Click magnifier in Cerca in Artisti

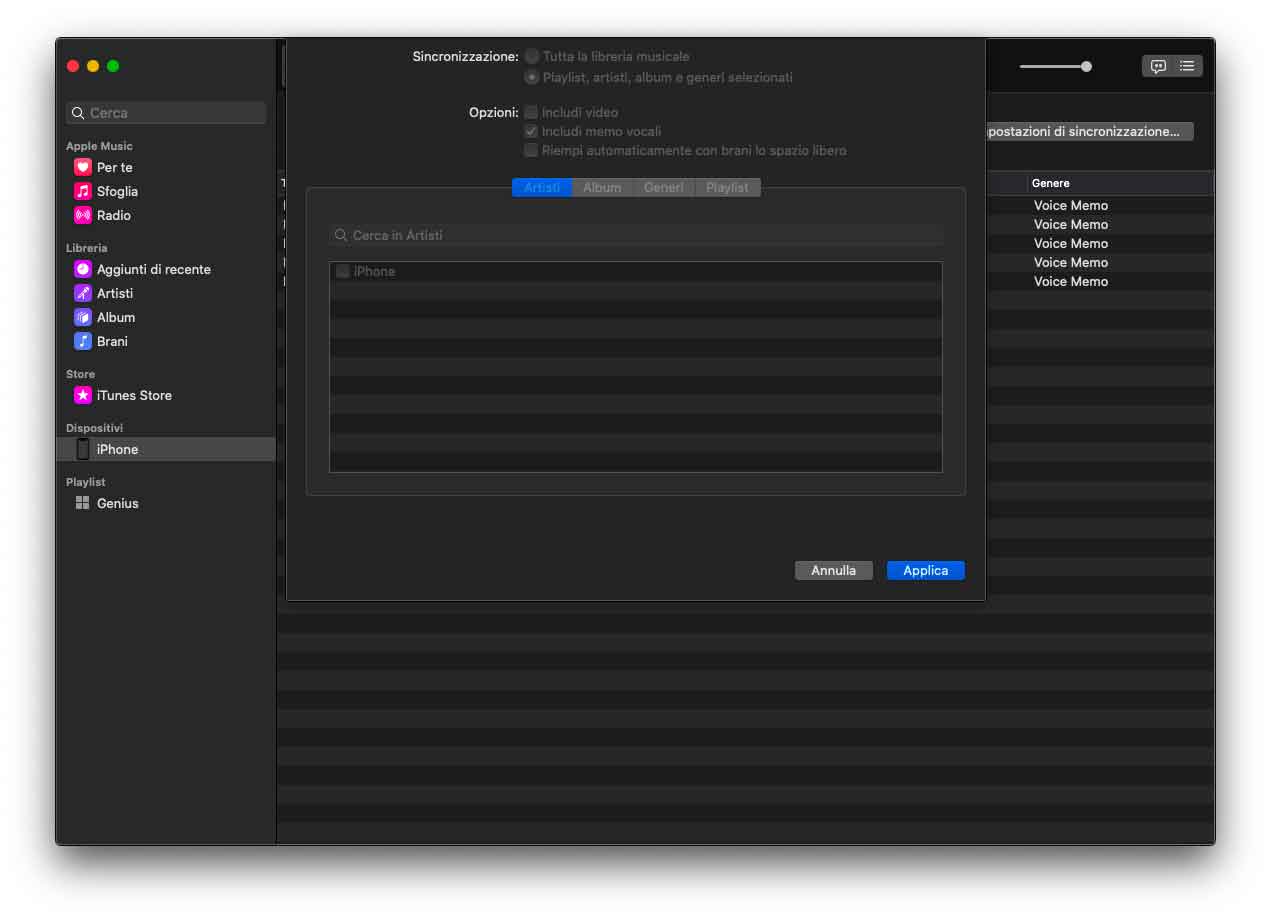[342, 235]
